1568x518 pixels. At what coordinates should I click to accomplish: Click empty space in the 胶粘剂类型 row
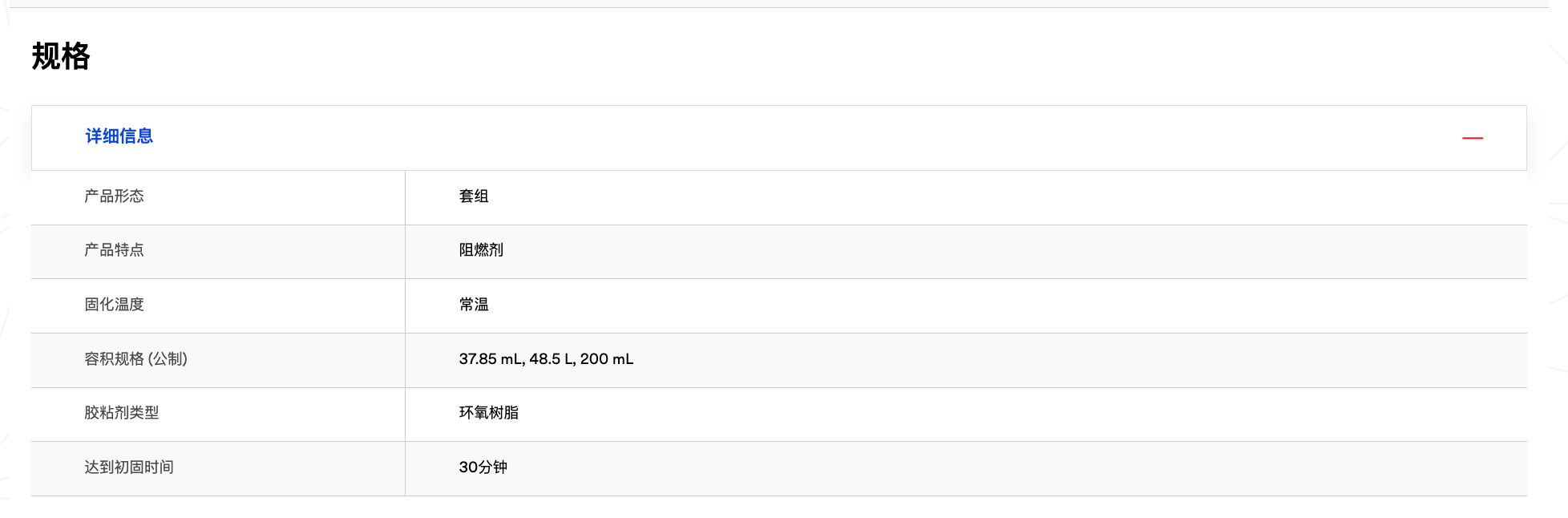[1002, 415]
